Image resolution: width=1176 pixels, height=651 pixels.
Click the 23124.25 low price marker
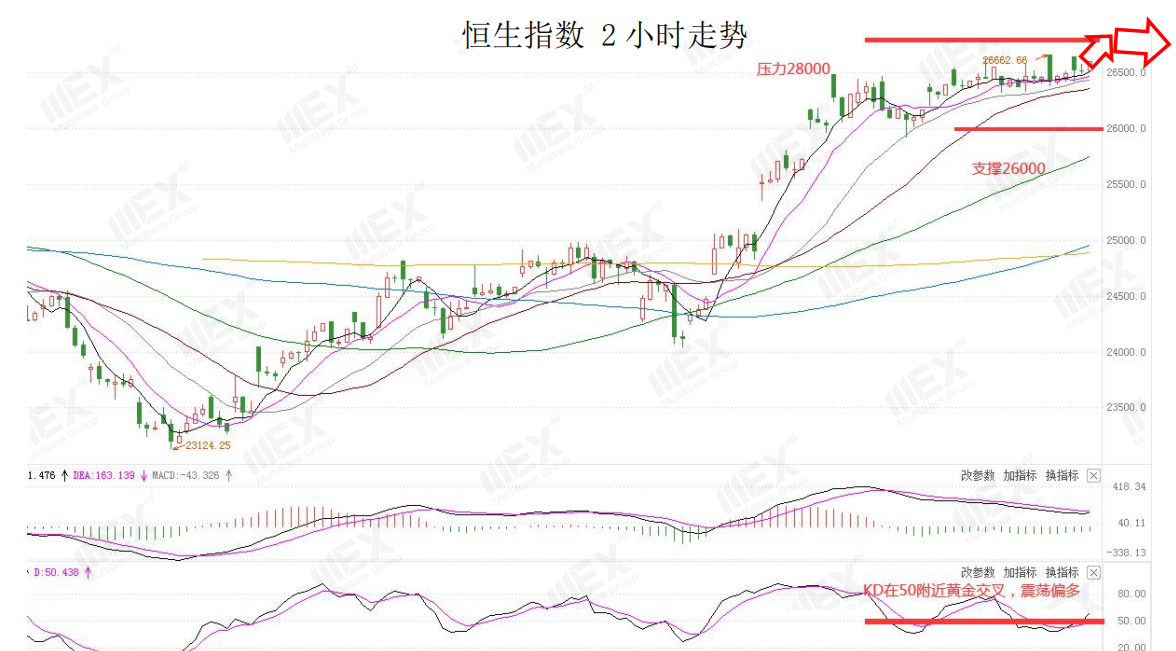[207, 446]
